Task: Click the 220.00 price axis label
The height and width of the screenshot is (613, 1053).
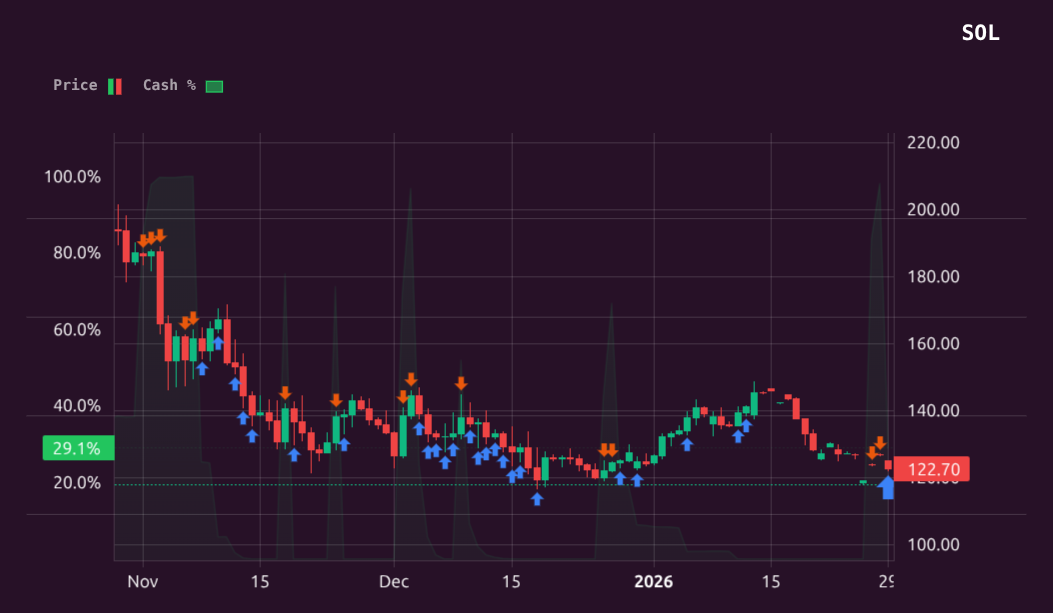Action: tap(932, 143)
